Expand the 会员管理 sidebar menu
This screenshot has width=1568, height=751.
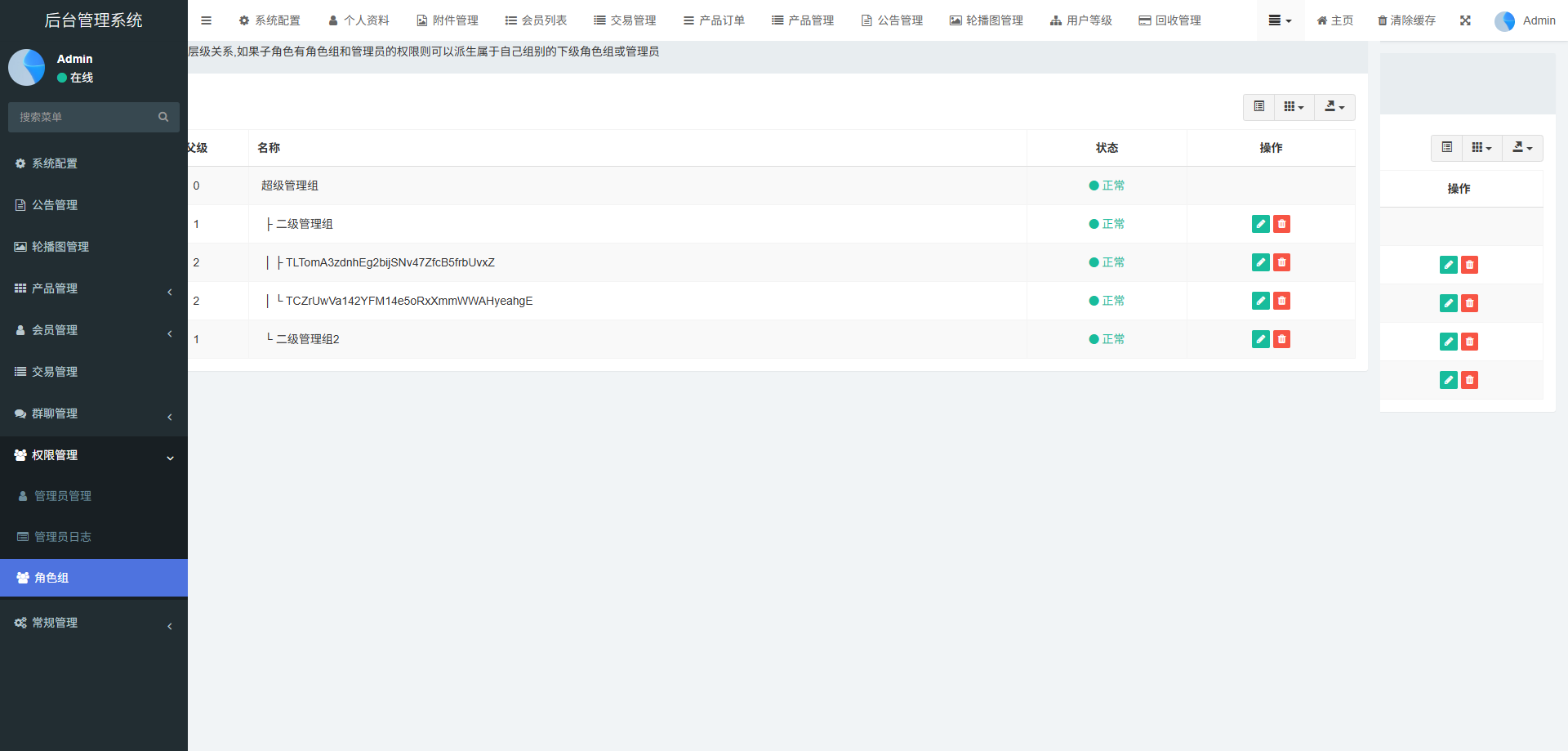(93, 330)
